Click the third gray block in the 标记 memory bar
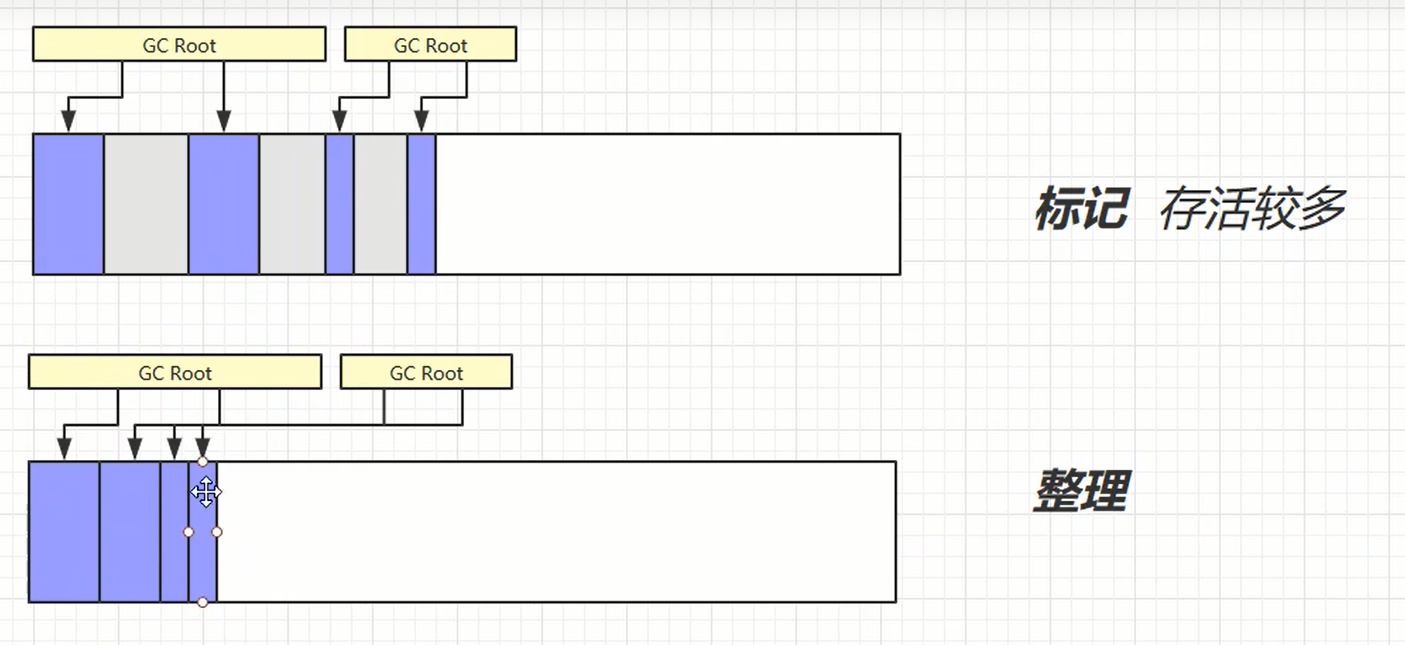This screenshot has height=645, width=1405. click(x=381, y=204)
